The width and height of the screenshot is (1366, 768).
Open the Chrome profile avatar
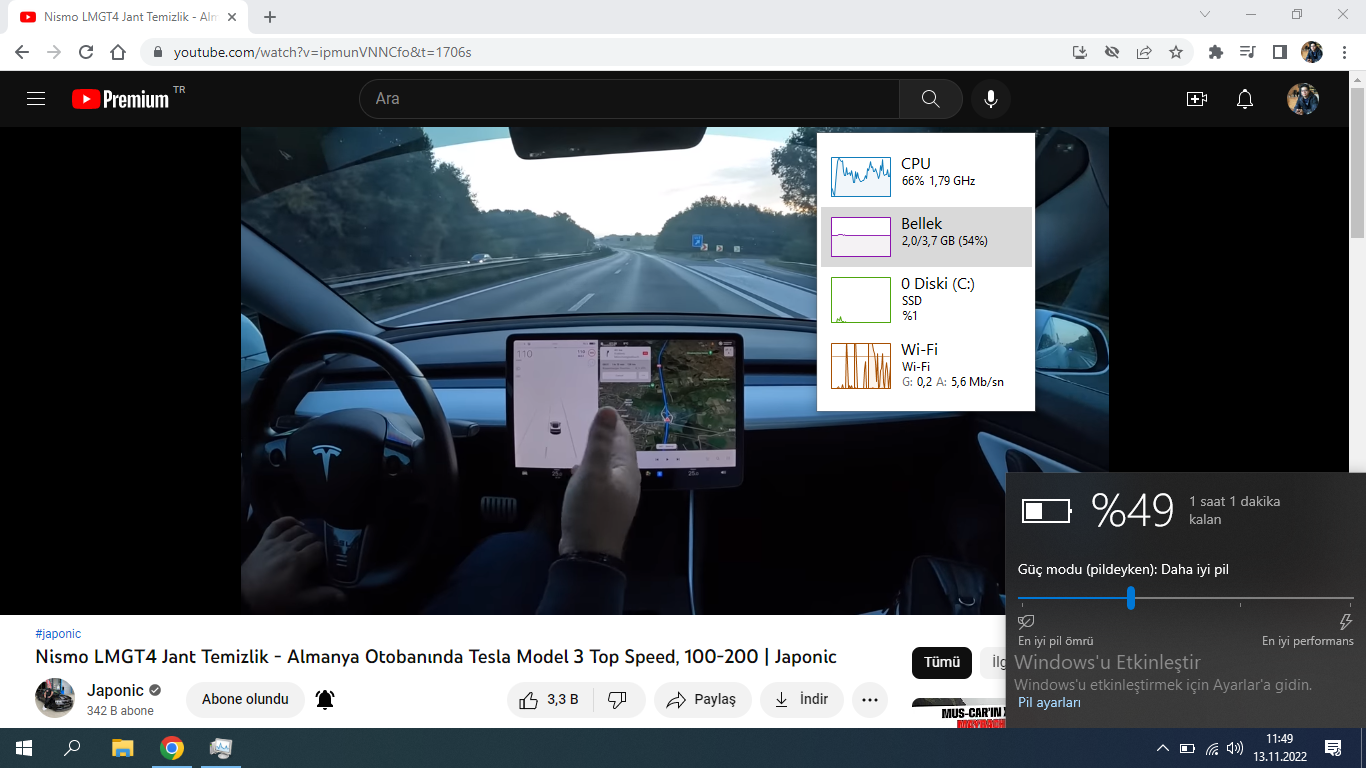(1312, 52)
